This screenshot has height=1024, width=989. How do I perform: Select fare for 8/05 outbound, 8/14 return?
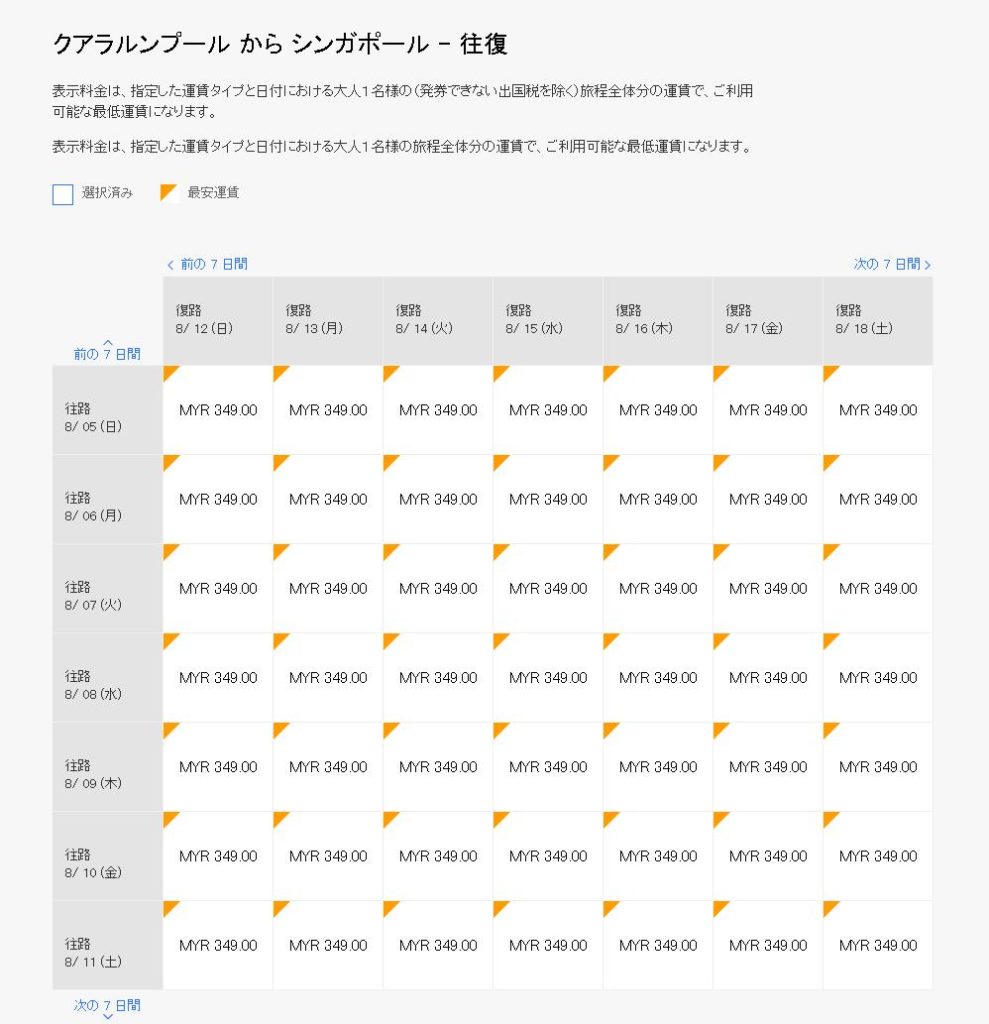pyautogui.click(x=438, y=410)
